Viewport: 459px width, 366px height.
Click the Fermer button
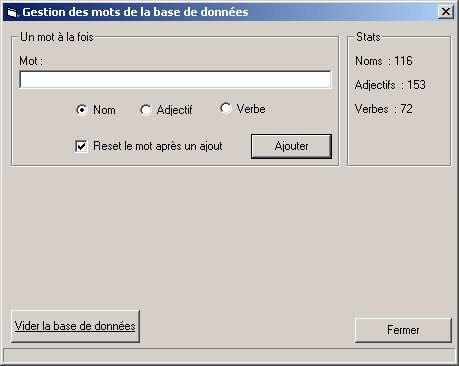[x=403, y=330]
